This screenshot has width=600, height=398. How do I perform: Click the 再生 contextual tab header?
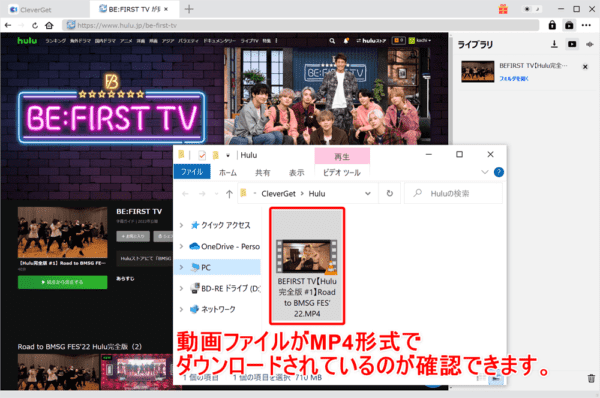pyautogui.click(x=342, y=157)
